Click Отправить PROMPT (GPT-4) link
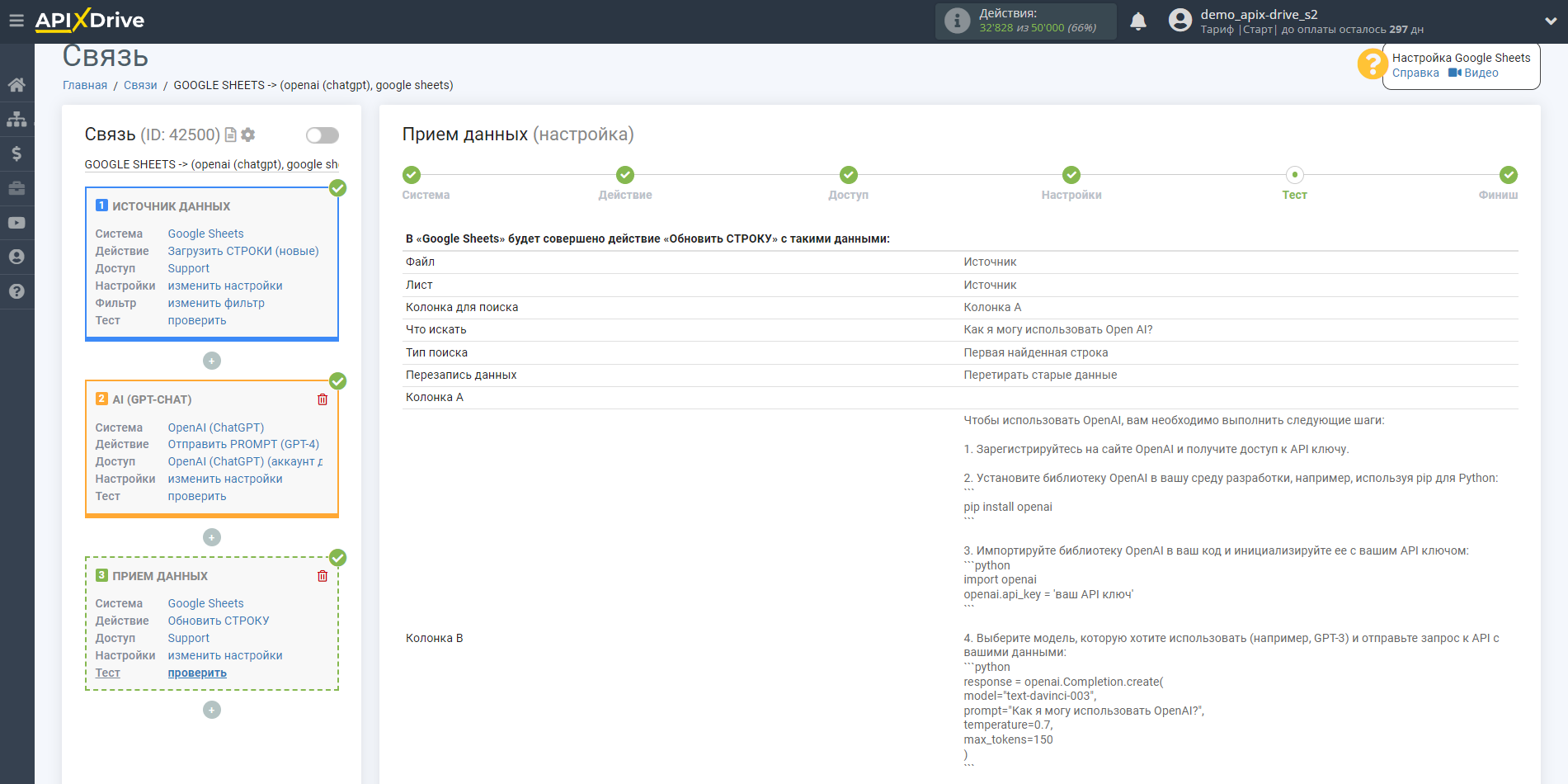1568x784 pixels. pyautogui.click(x=243, y=444)
